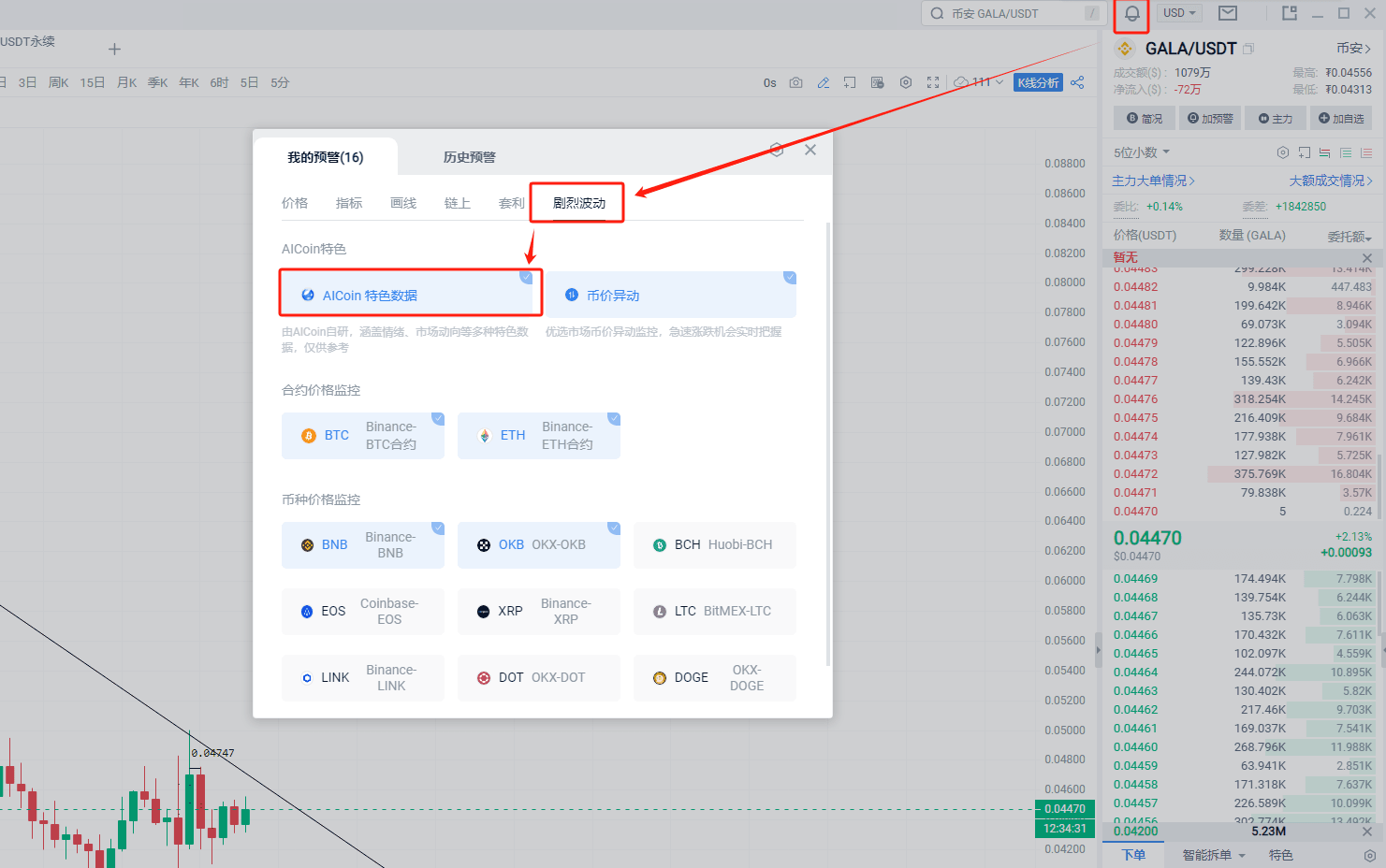This screenshot has height=868, width=1386.
Task: Show sell orders only view
Action: tap(1366, 152)
